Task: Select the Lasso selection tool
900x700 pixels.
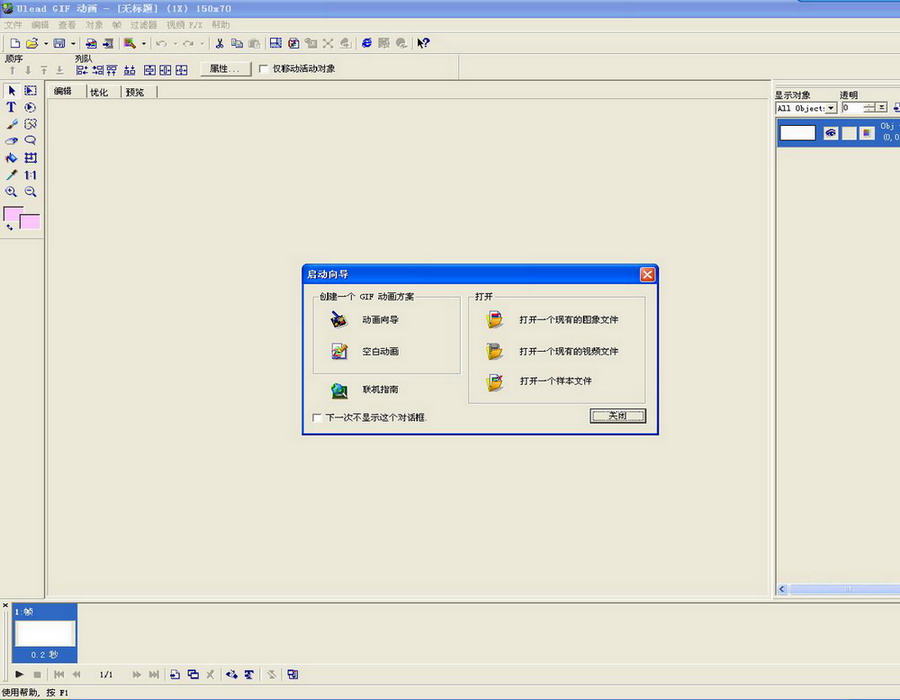Action: coord(30,141)
